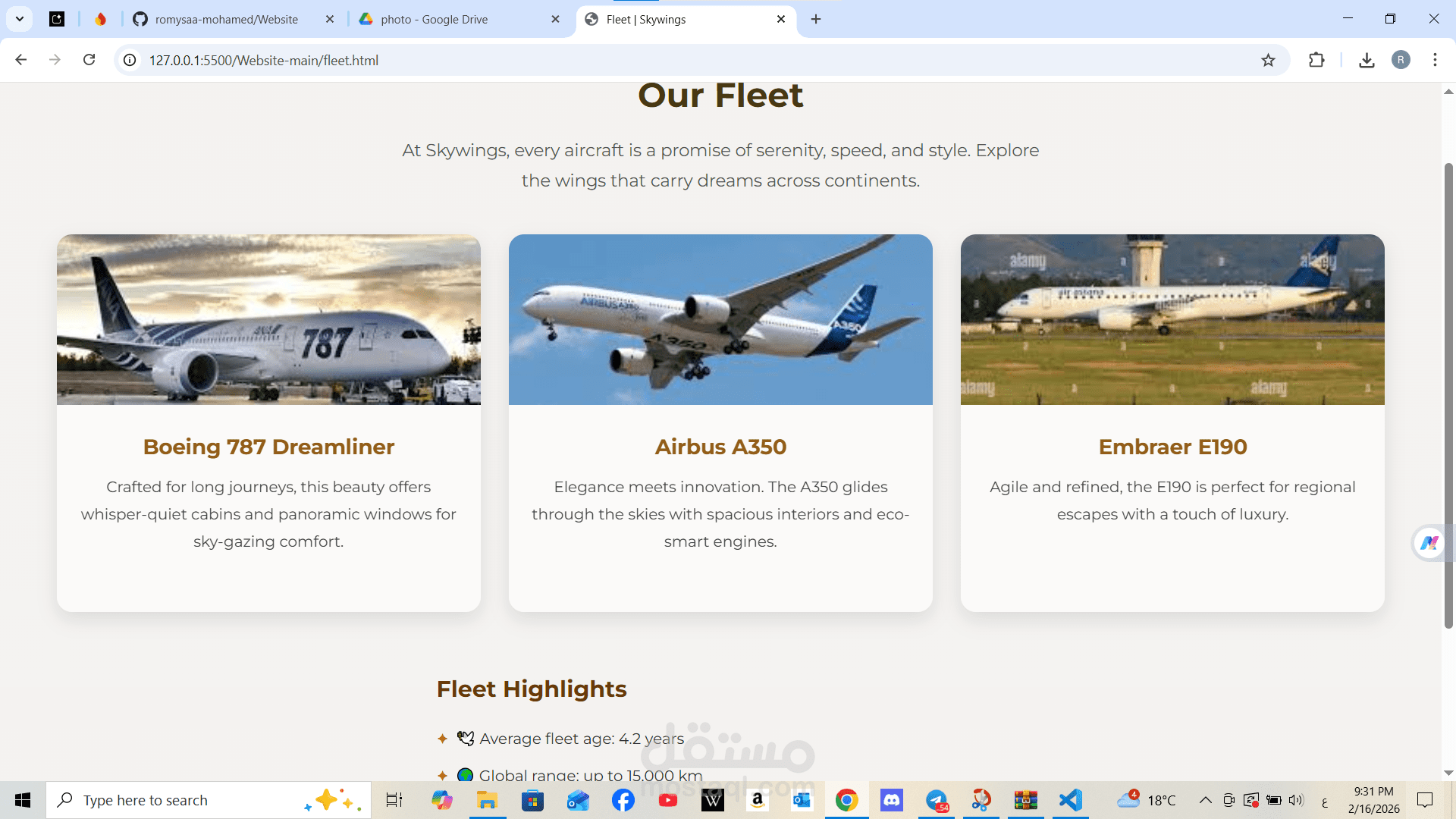Close the Fleet | Skywings tab

pyautogui.click(x=781, y=19)
